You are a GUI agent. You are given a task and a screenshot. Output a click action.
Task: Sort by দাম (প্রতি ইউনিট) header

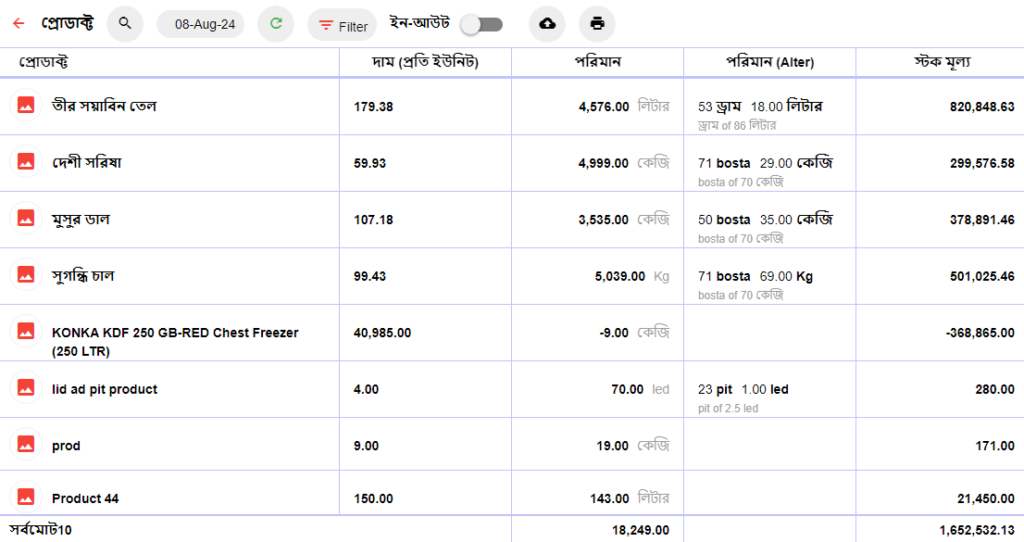pos(425,62)
